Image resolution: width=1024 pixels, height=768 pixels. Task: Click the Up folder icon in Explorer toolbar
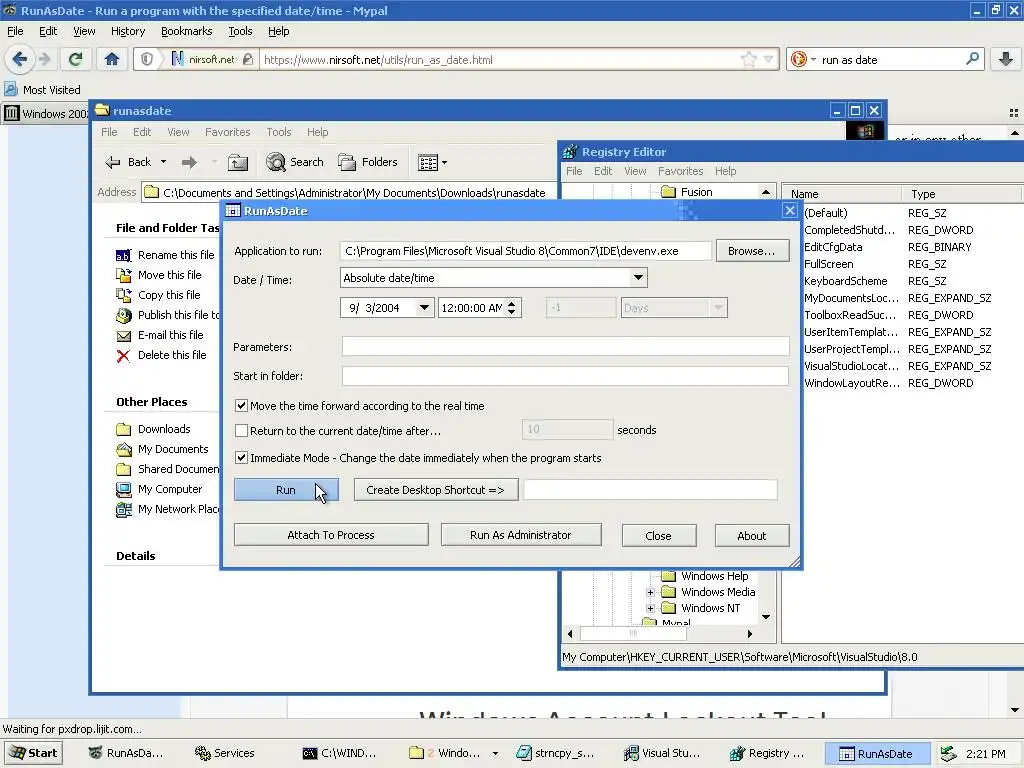[x=238, y=162]
